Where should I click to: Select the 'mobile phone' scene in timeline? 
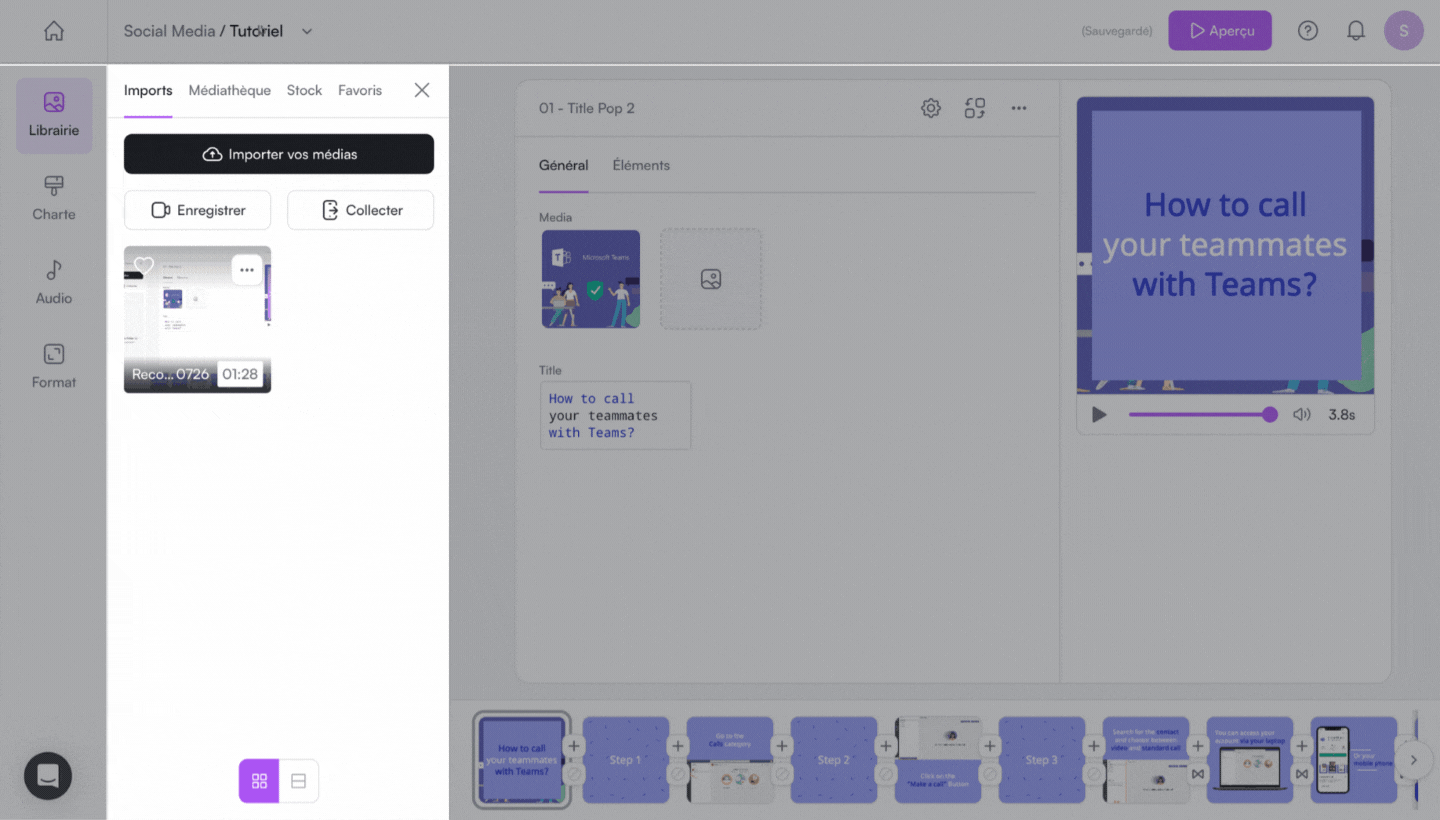(1354, 760)
